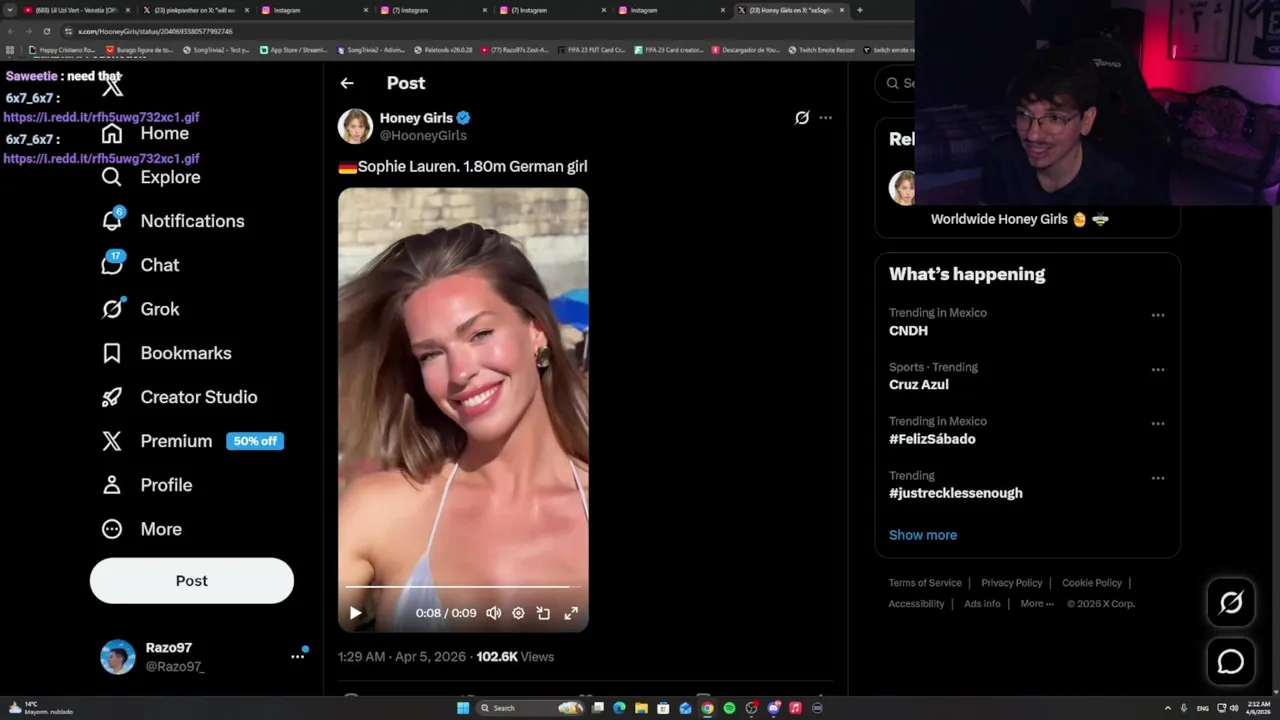Open Bookmarks icon in sidebar

[112, 353]
